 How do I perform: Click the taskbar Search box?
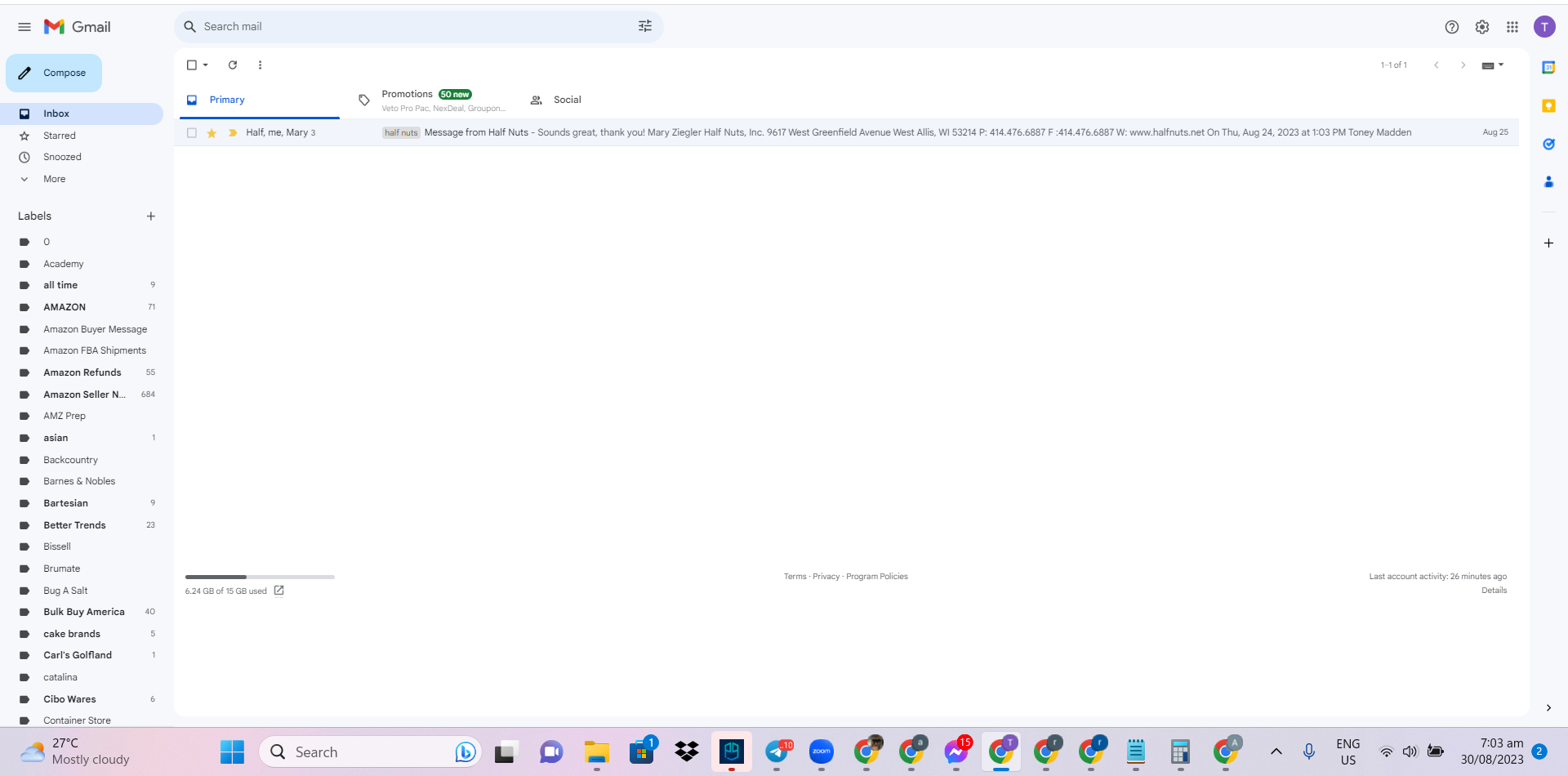point(372,752)
